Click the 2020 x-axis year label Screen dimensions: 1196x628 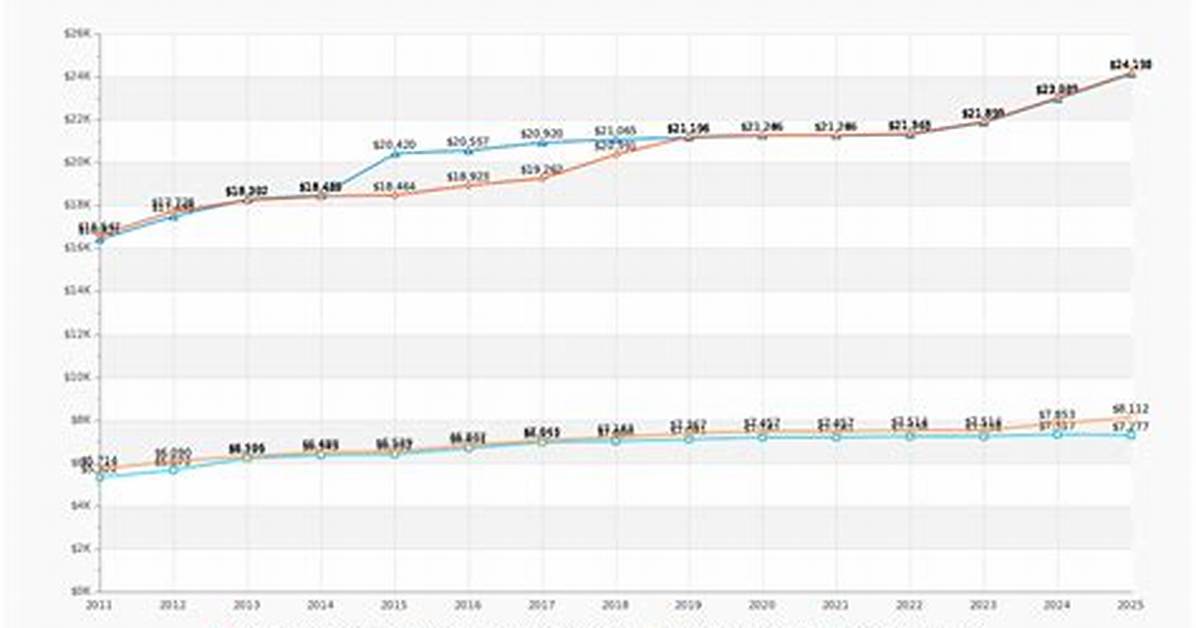763,605
